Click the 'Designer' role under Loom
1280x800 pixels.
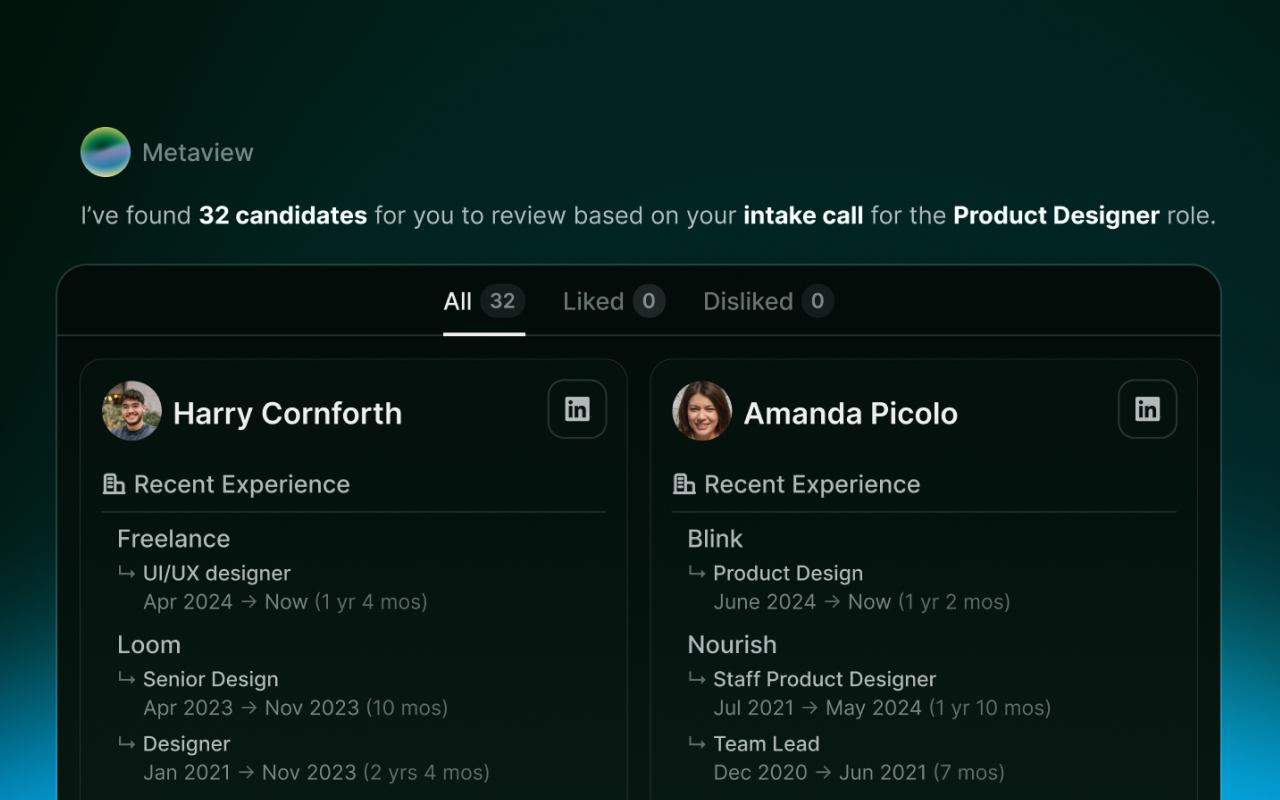pos(187,745)
